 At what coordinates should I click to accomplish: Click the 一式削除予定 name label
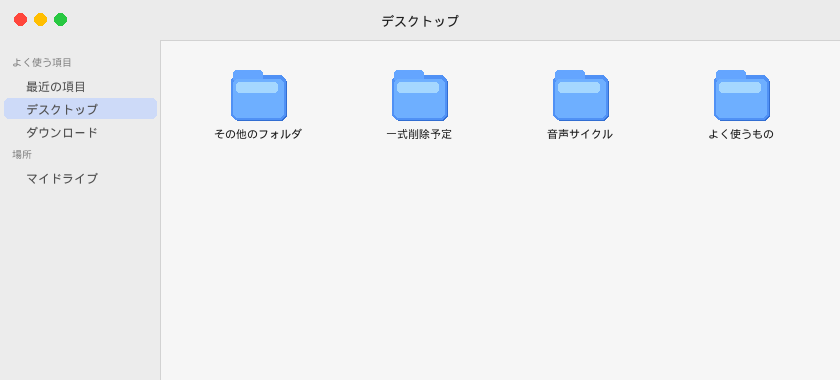[x=419, y=134]
